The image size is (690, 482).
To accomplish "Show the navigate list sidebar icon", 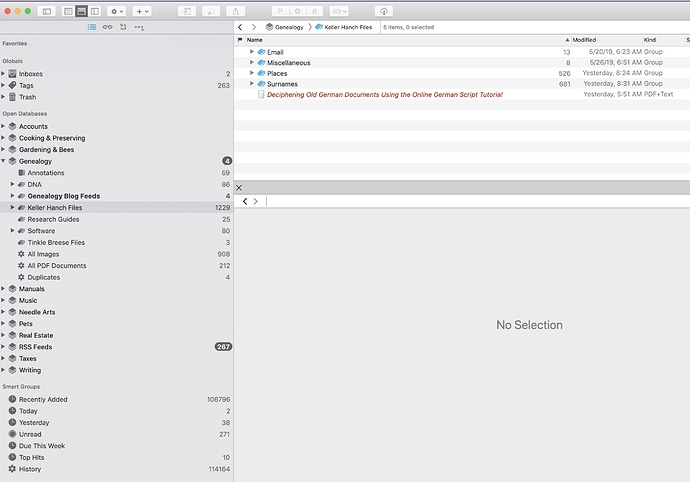I will pyautogui.click(x=92, y=27).
